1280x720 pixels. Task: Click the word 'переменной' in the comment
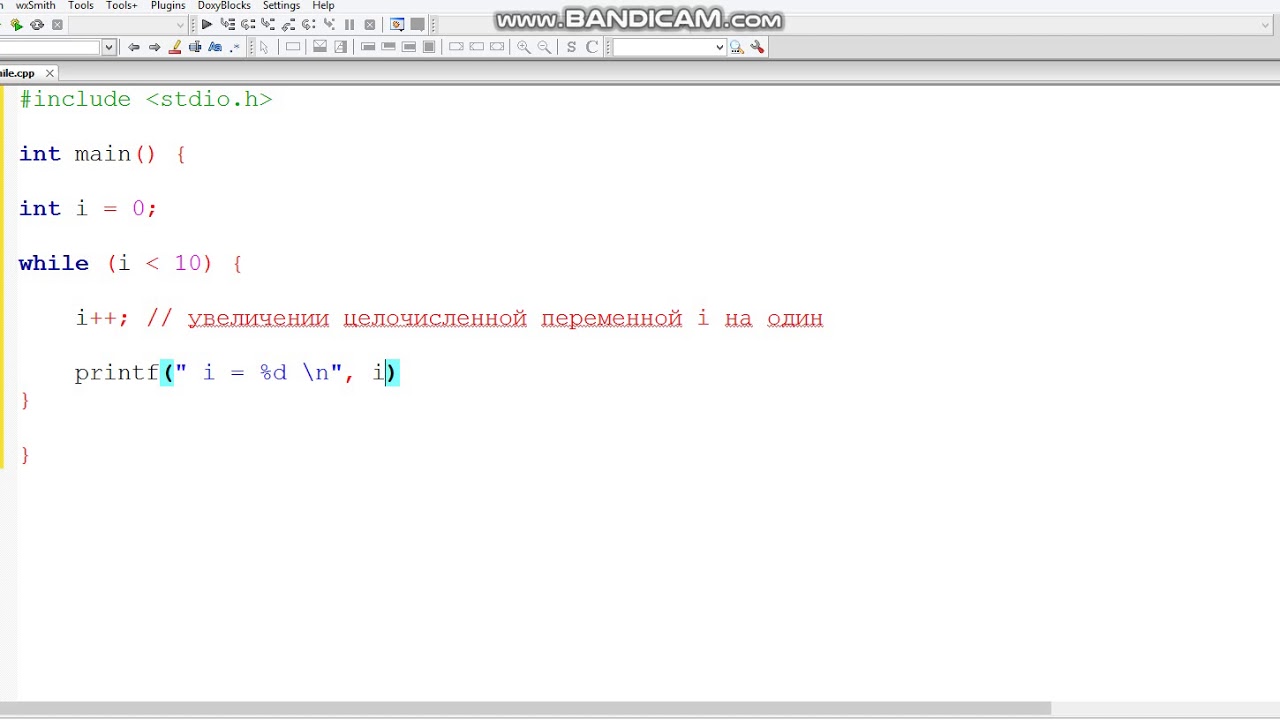612,318
